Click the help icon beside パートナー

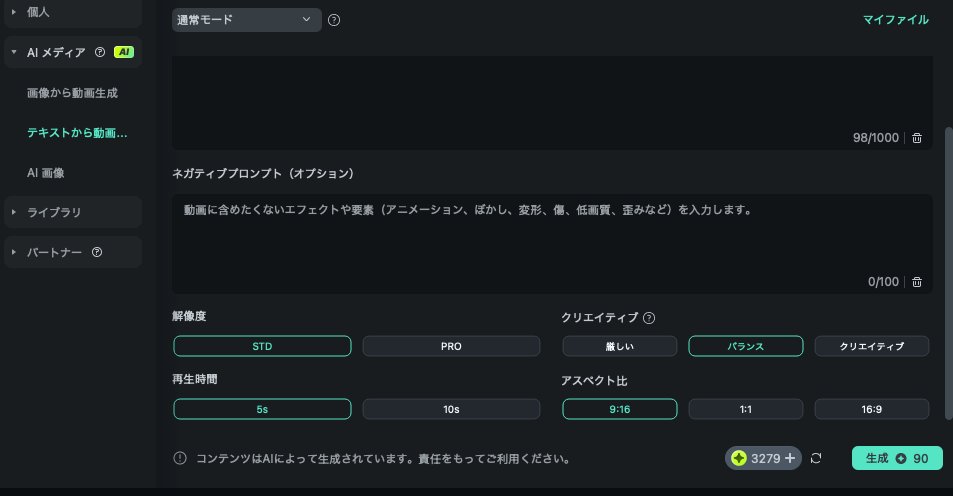pos(97,252)
